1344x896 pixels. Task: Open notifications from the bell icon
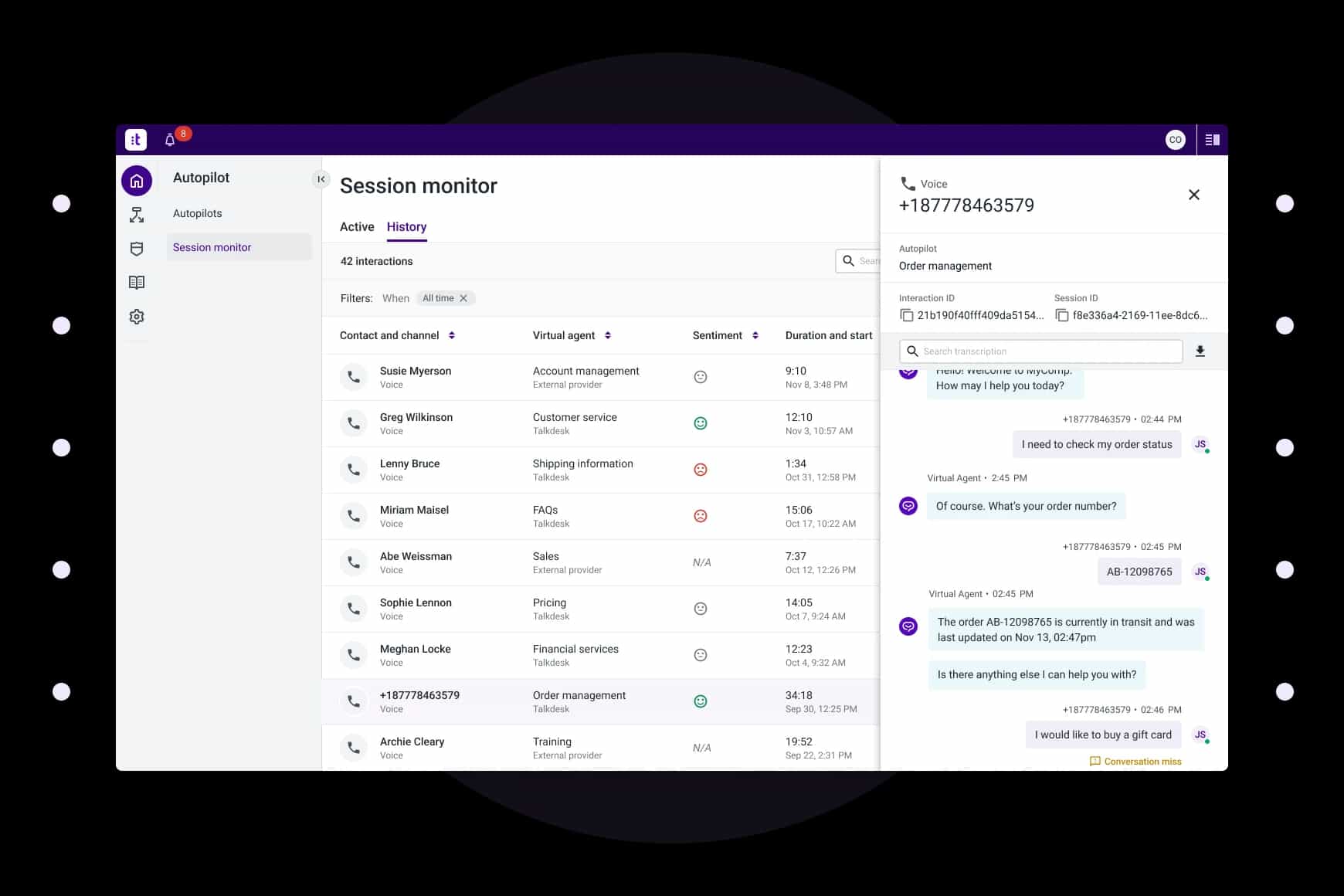[170, 140]
